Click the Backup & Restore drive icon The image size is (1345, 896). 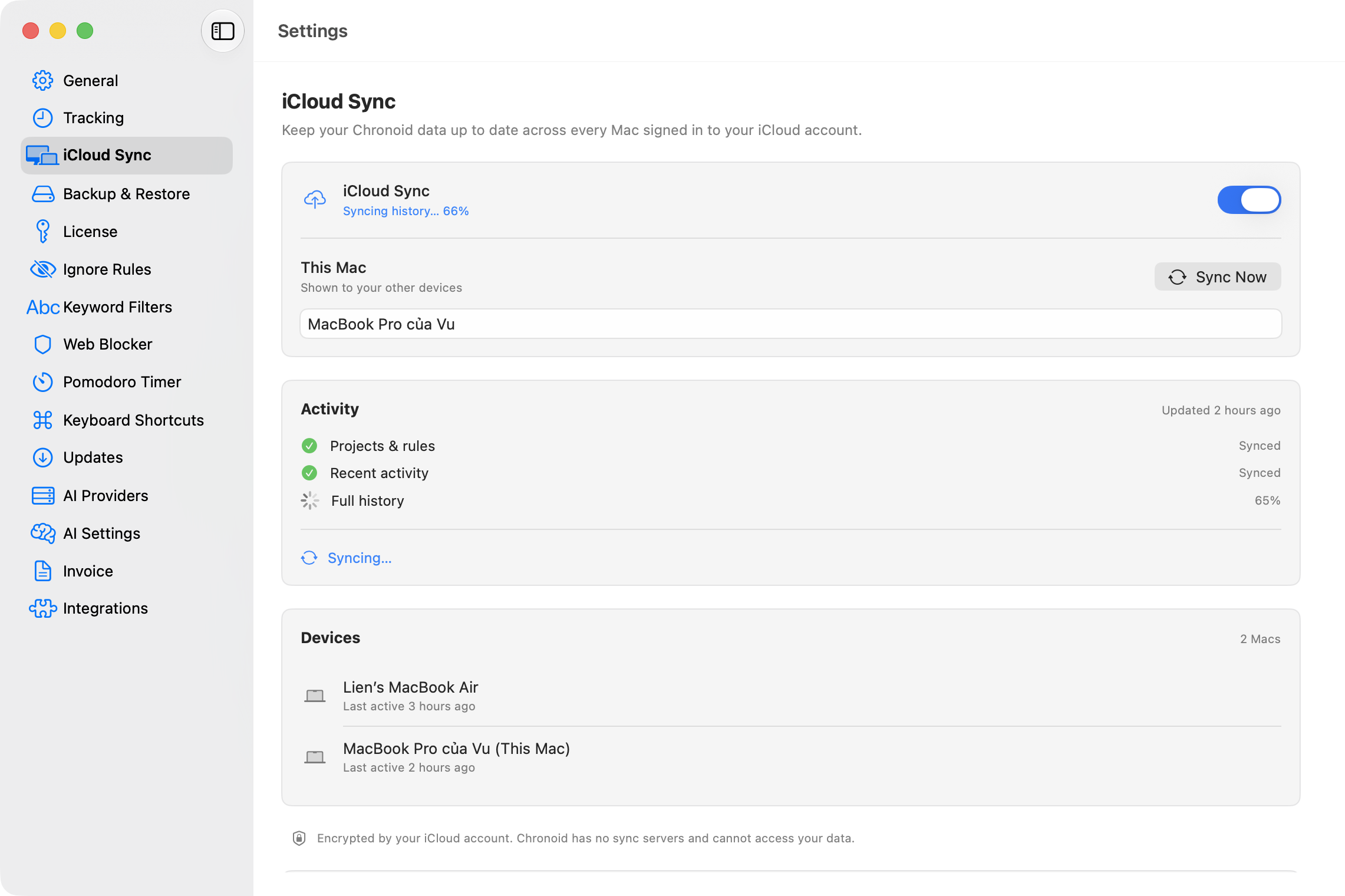click(x=42, y=194)
